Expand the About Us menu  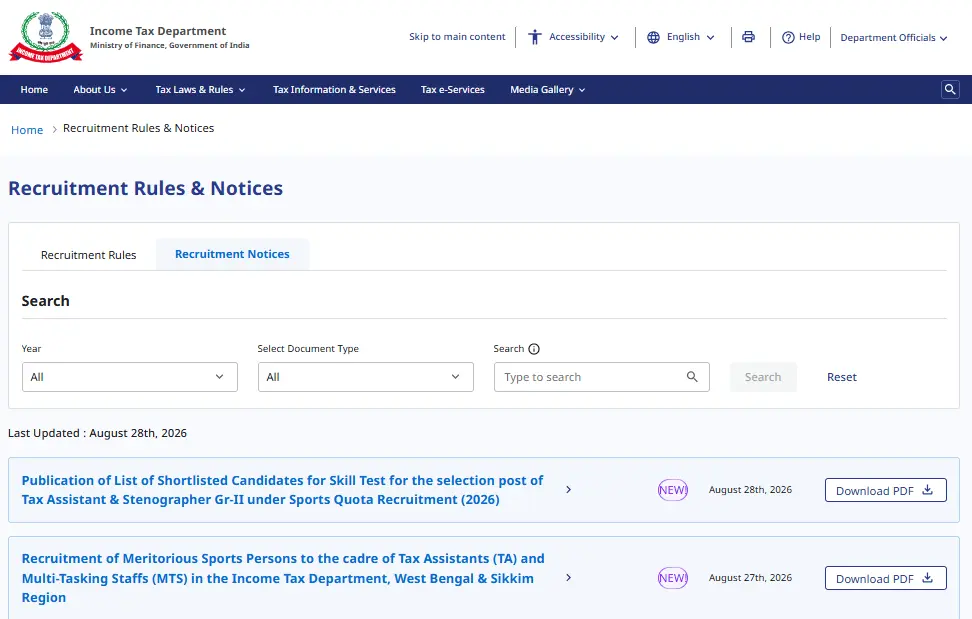coord(100,90)
